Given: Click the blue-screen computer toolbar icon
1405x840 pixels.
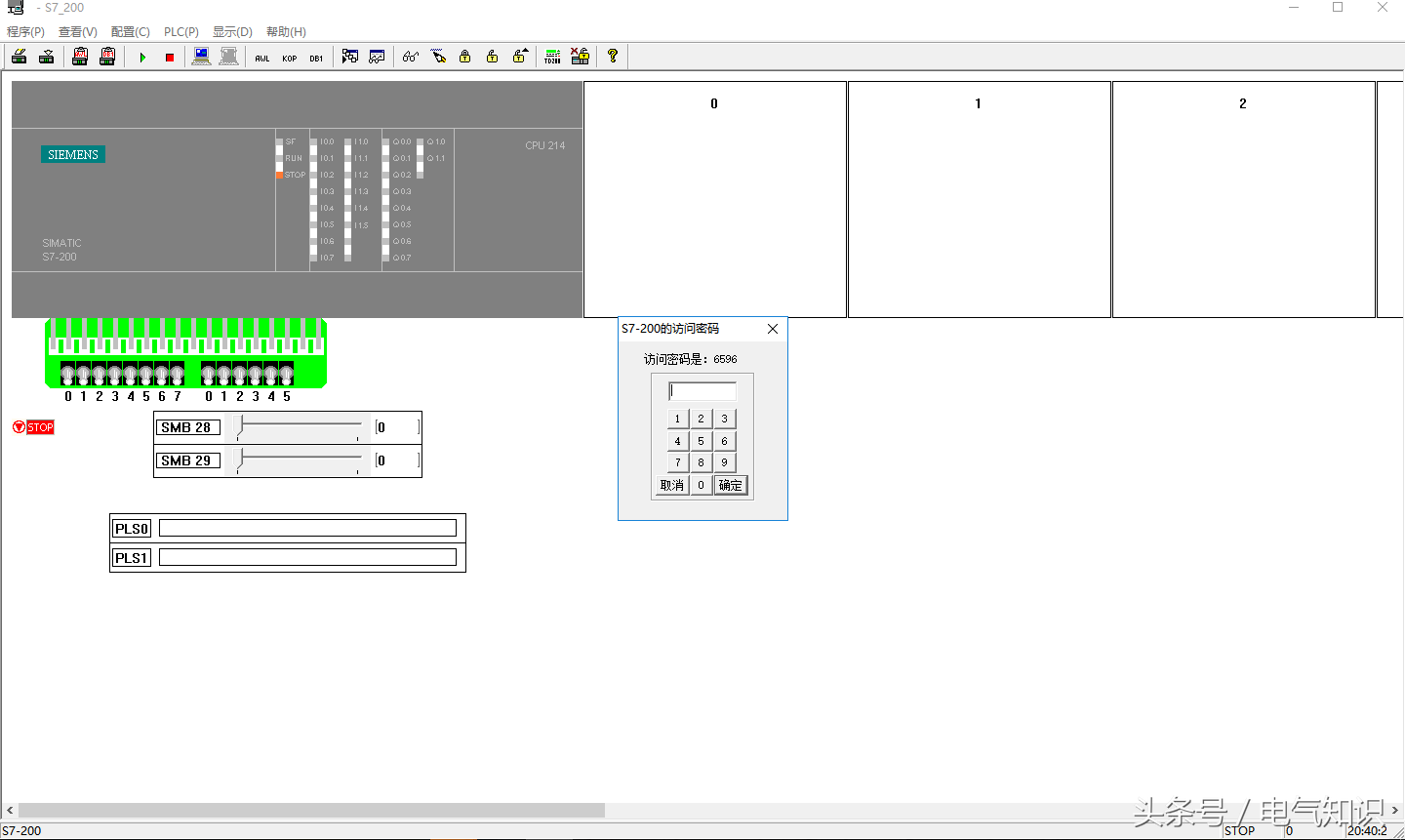Looking at the screenshot, I should click(201, 57).
